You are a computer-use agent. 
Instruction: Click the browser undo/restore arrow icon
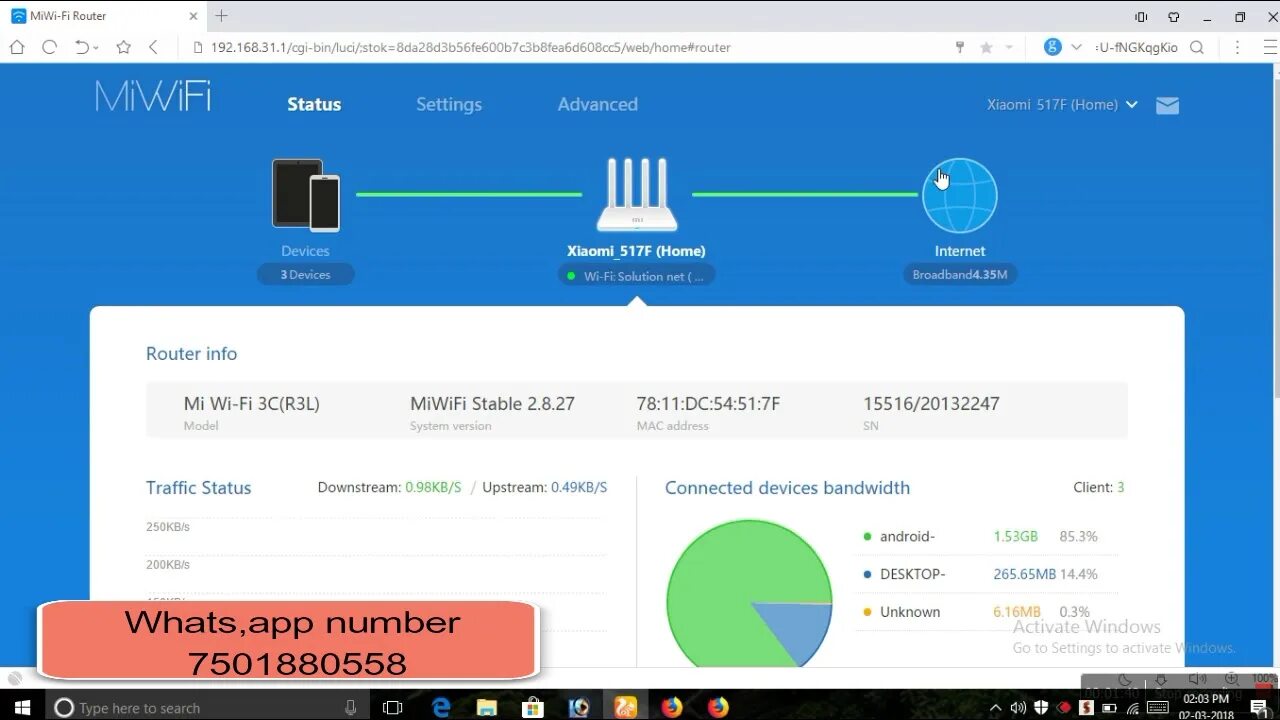pyautogui.click(x=83, y=47)
